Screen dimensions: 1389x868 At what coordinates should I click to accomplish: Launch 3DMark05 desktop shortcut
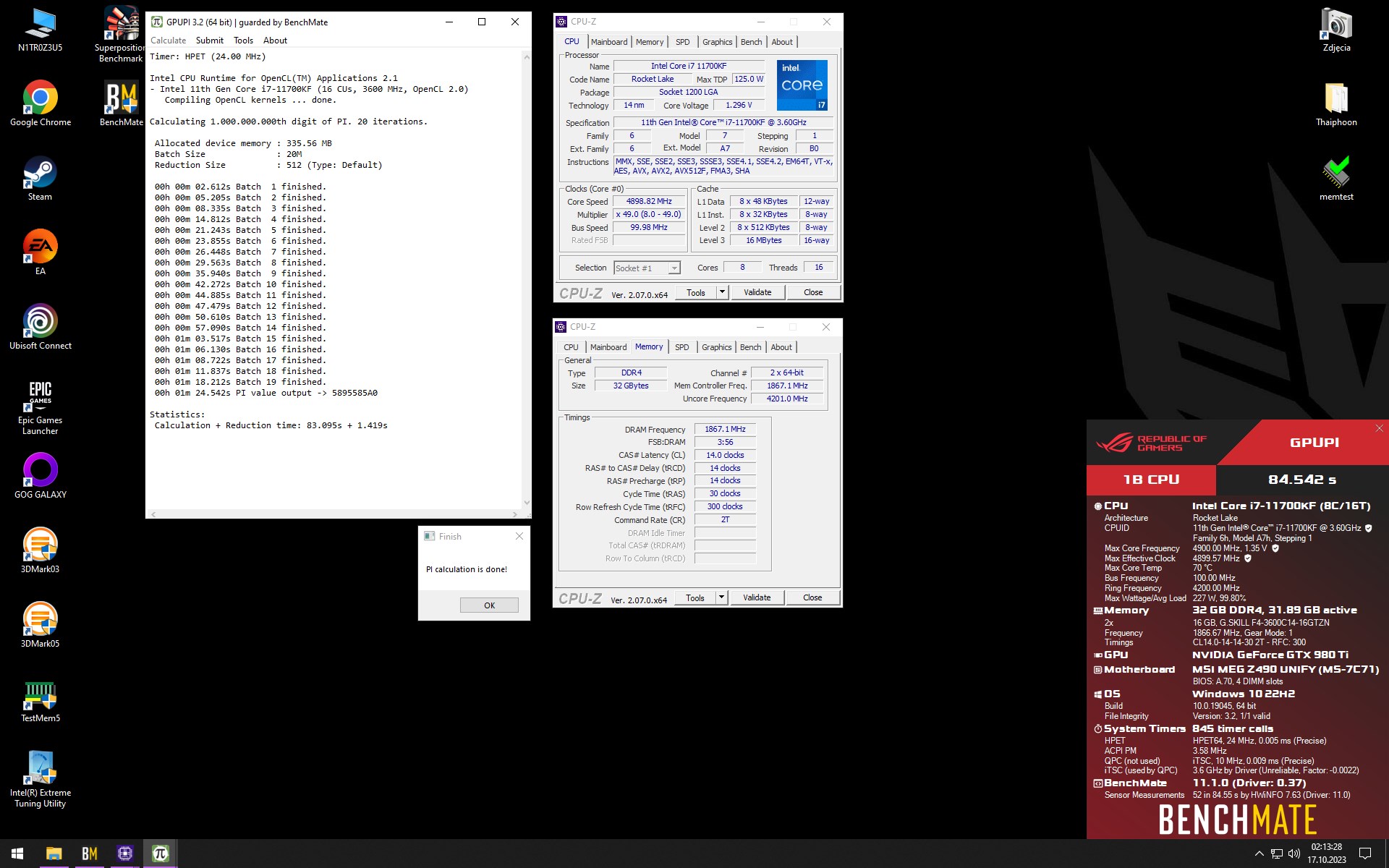tap(41, 625)
